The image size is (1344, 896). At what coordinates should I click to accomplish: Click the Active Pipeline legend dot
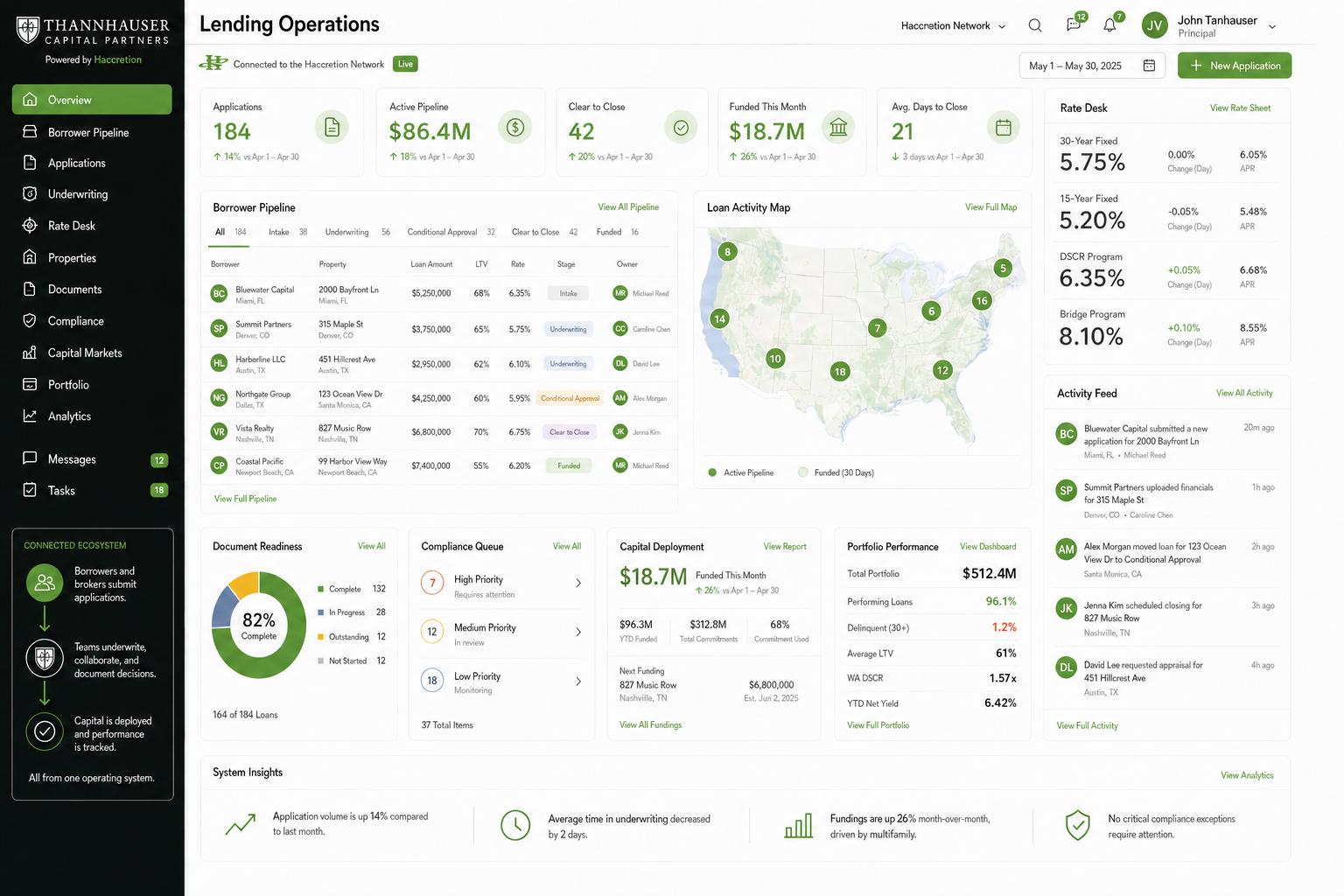(x=712, y=472)
